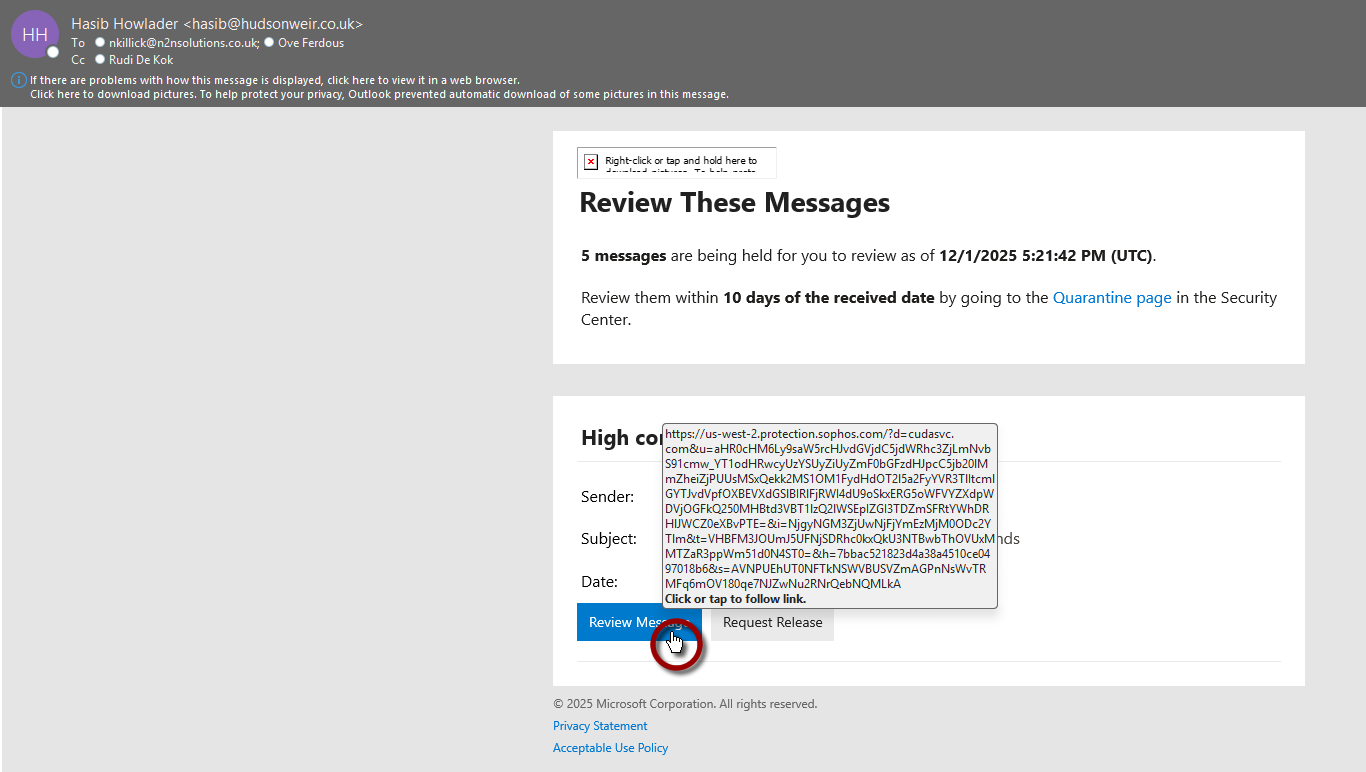This screenshot has width=1366, height=772.
Task: Click the presence status dot on the HH avatar
Action: (x=53, y=51)
